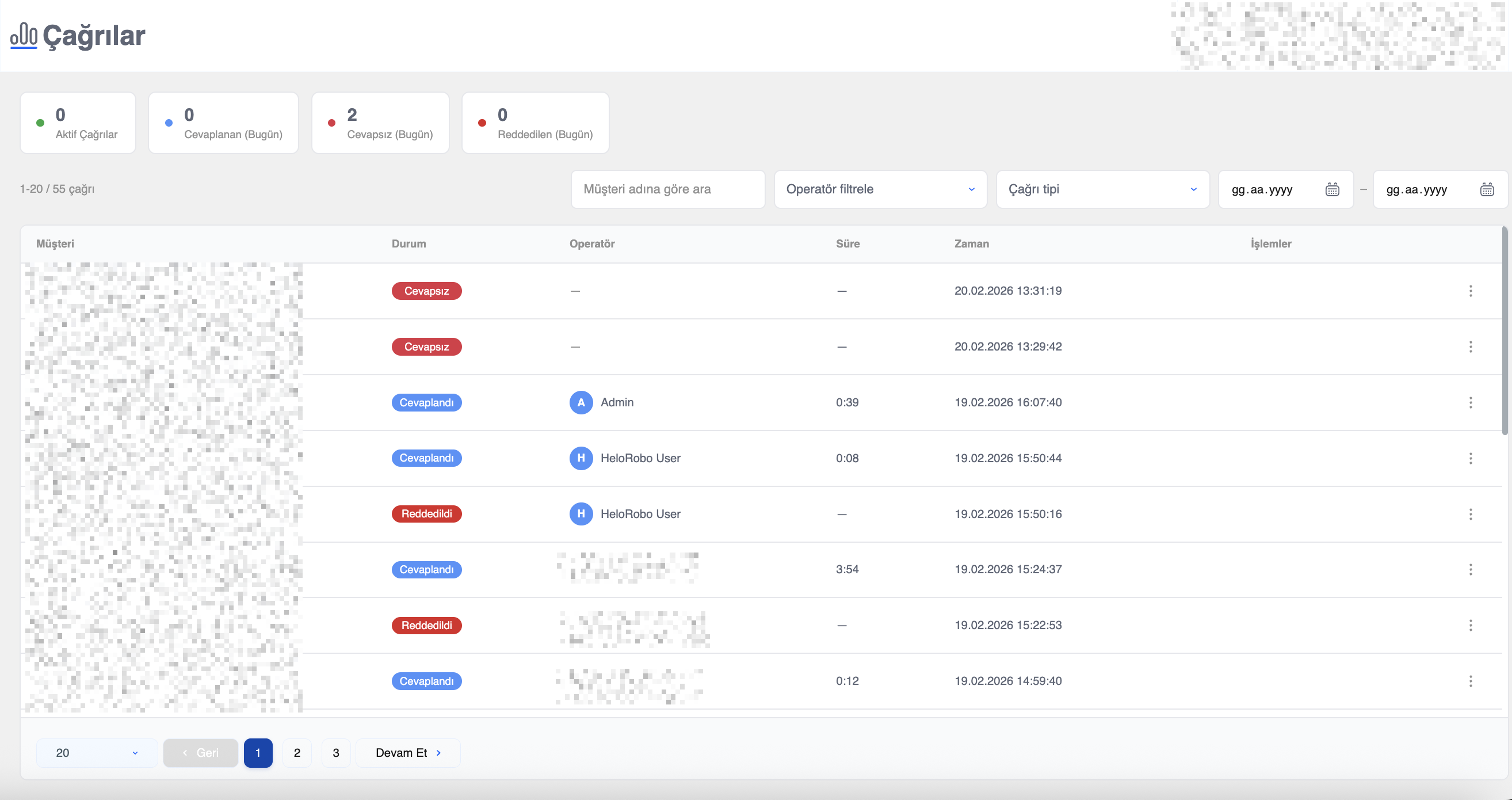This screenshot has width=1512, height=800.
Task: Click the table's vertical scrollbar
Action: [1505, 332]
